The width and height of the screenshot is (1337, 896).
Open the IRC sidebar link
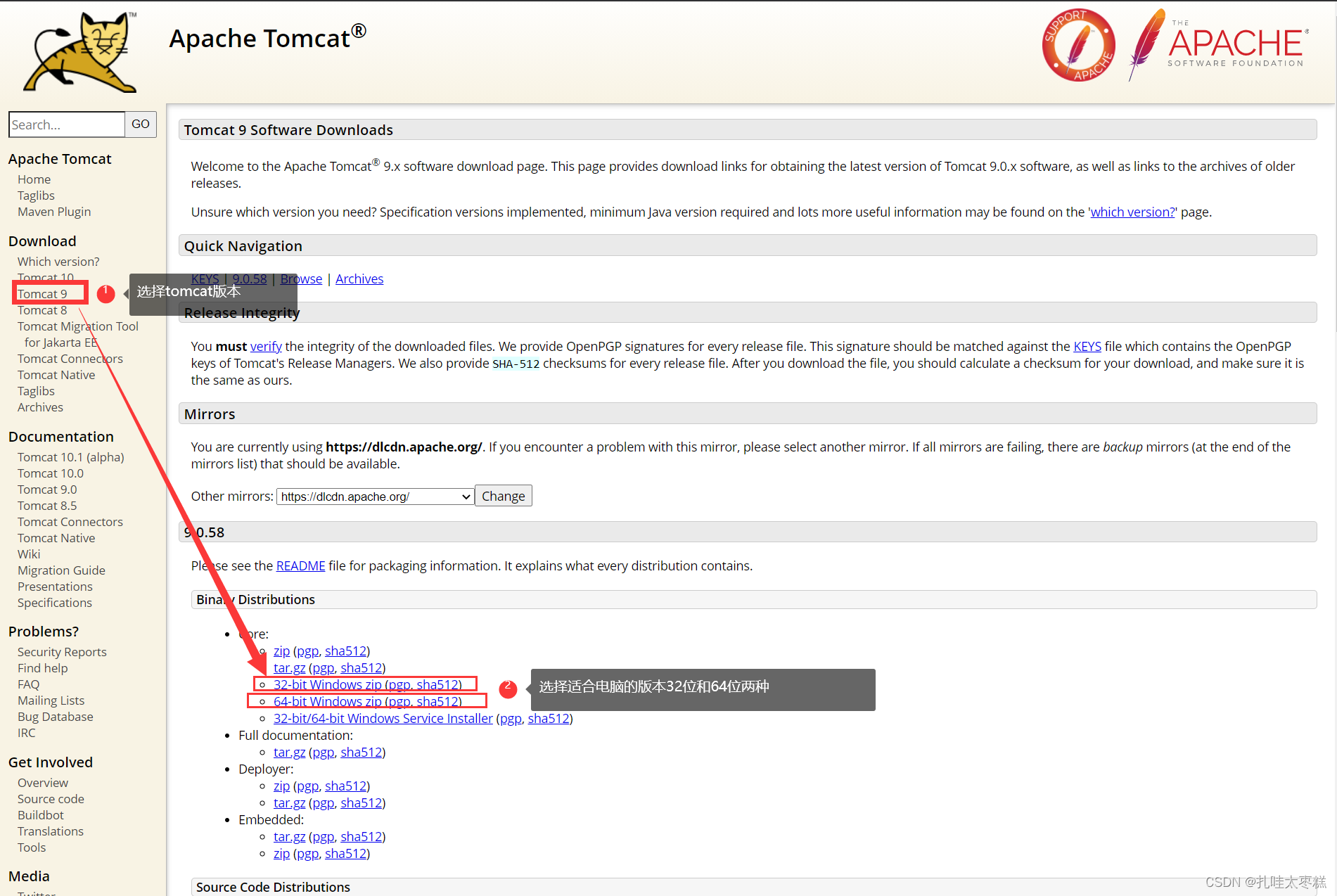pyautogui.click(x=27, y=733)
